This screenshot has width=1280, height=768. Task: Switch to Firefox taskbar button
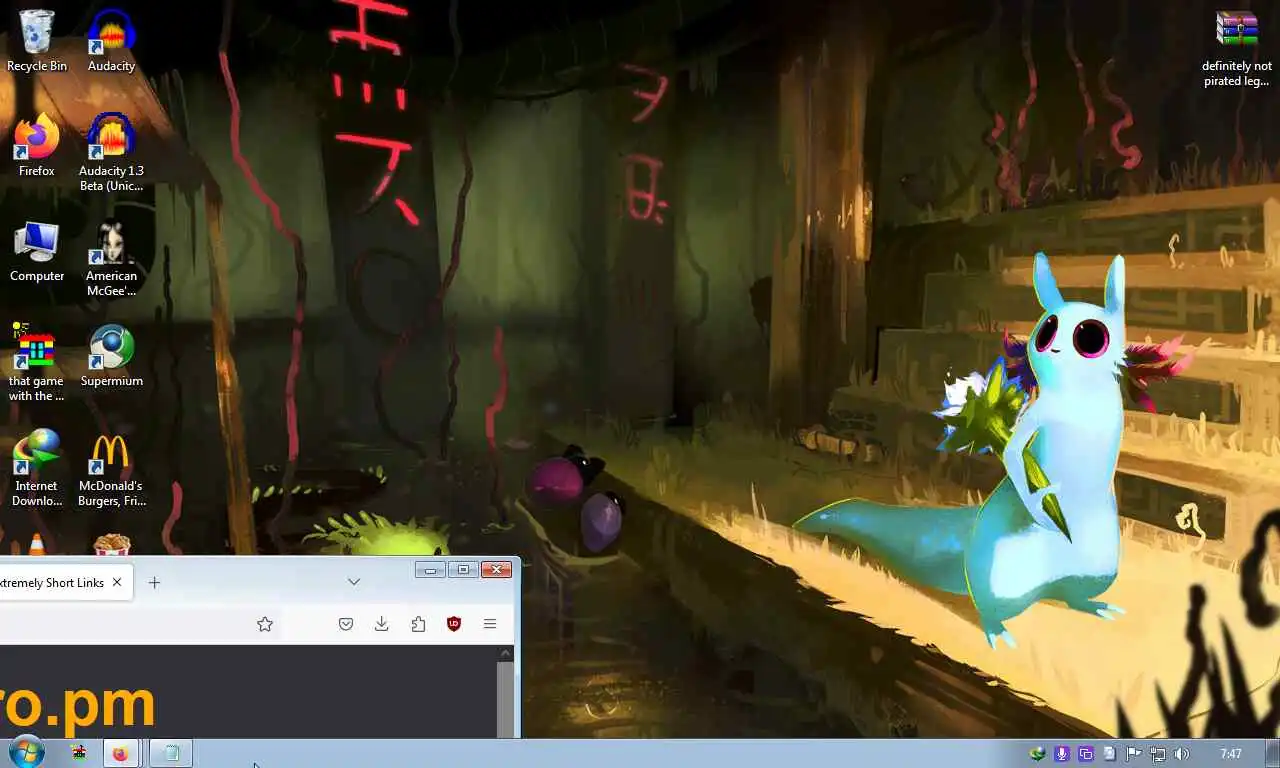point(121,753)
